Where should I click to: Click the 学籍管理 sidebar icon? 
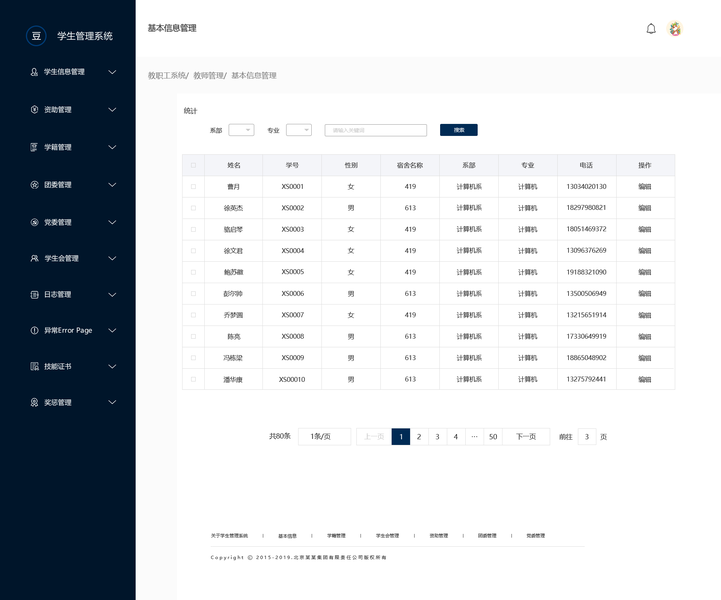tap(34, 147)
